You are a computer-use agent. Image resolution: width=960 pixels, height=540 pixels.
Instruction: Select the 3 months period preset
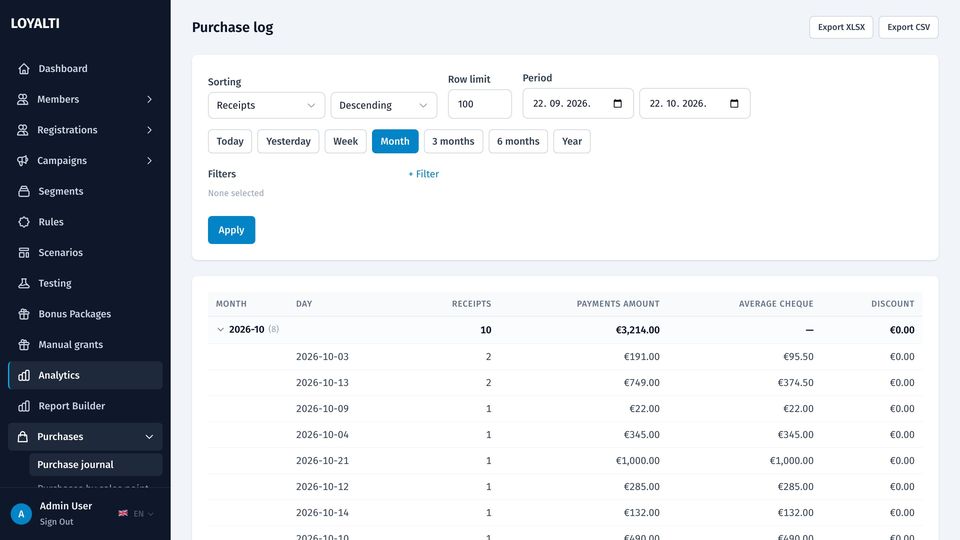[x=453, y=141]
